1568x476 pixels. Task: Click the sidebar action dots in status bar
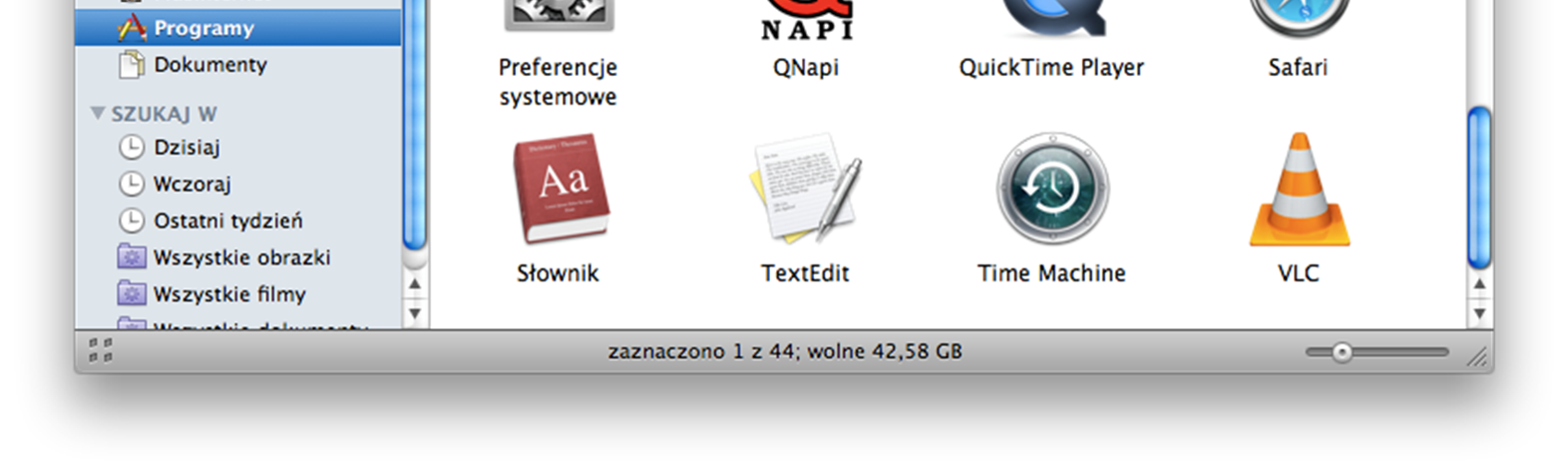pyautogui.click(x=100, y=350)
